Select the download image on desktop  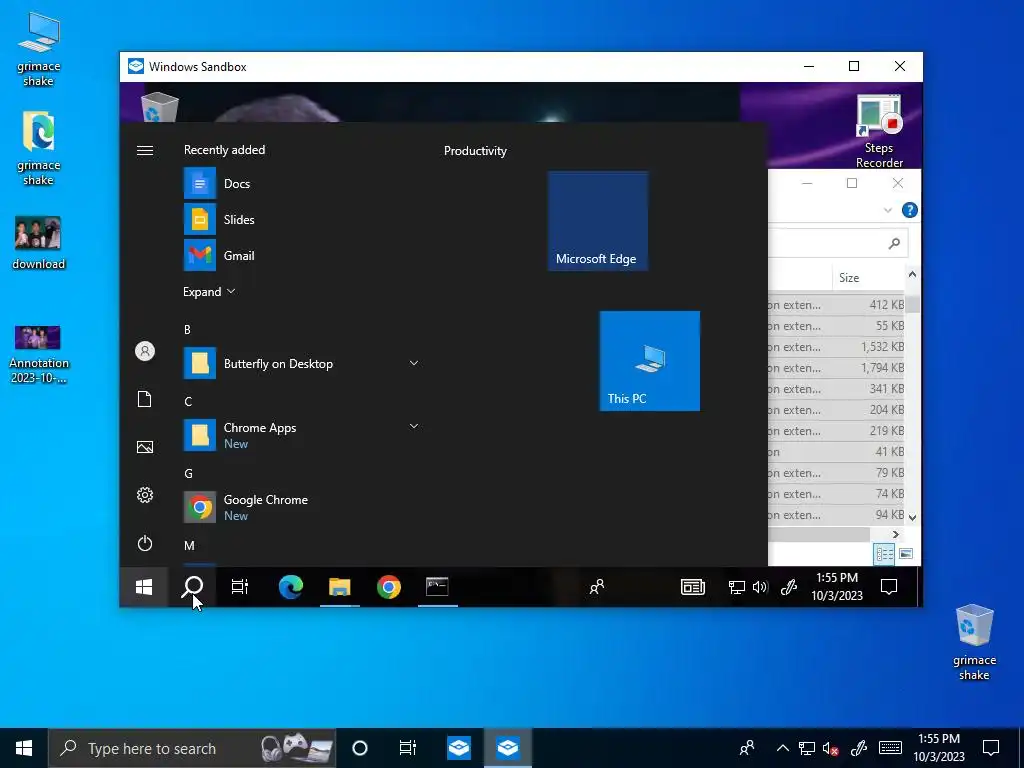coord(39,243)
